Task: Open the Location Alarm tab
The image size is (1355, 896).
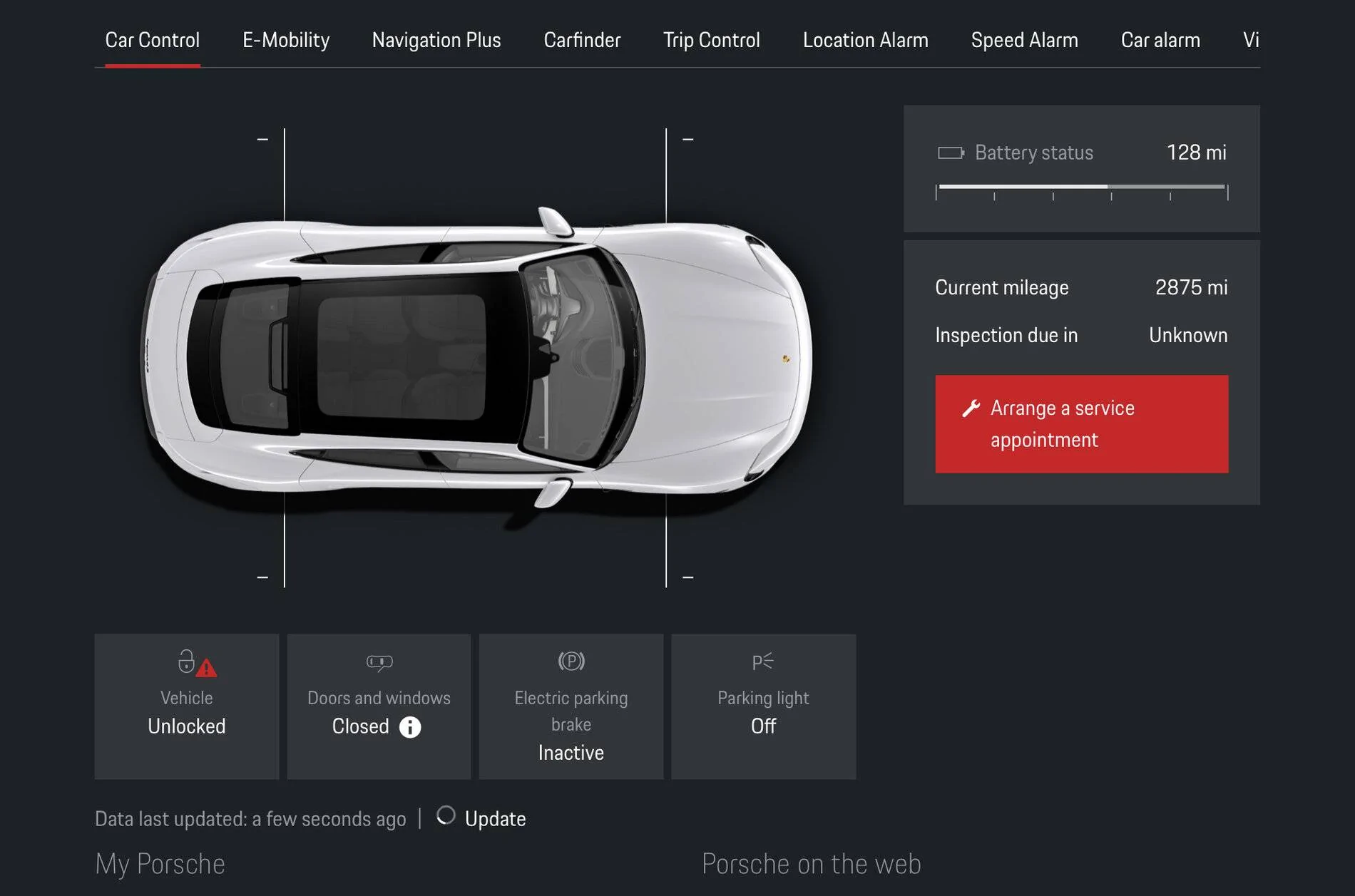Action: [x=866, y=40]
